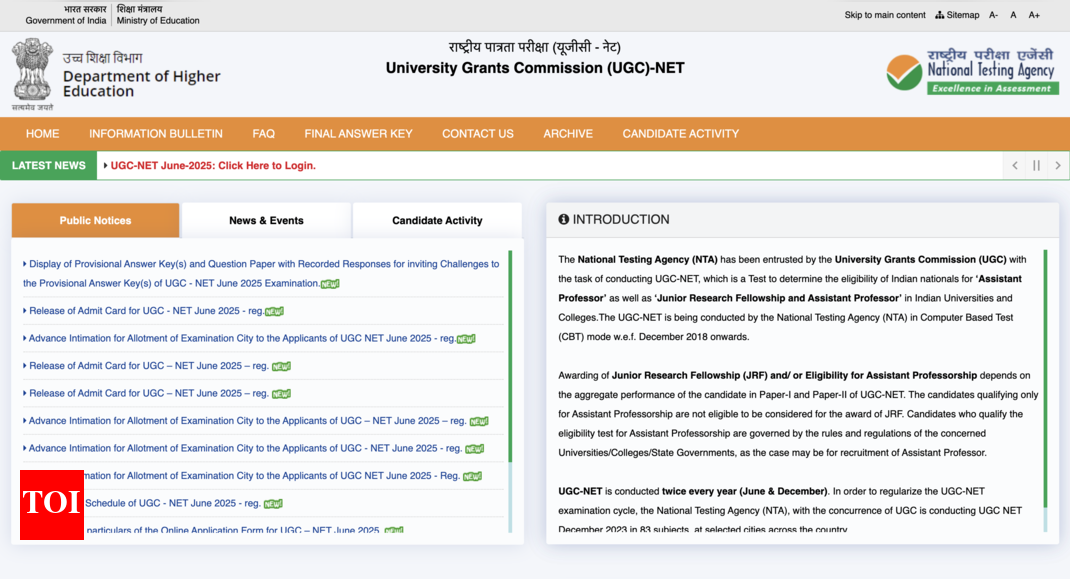
Task: Pause the latest news ticker
Action: (1036, 165)
